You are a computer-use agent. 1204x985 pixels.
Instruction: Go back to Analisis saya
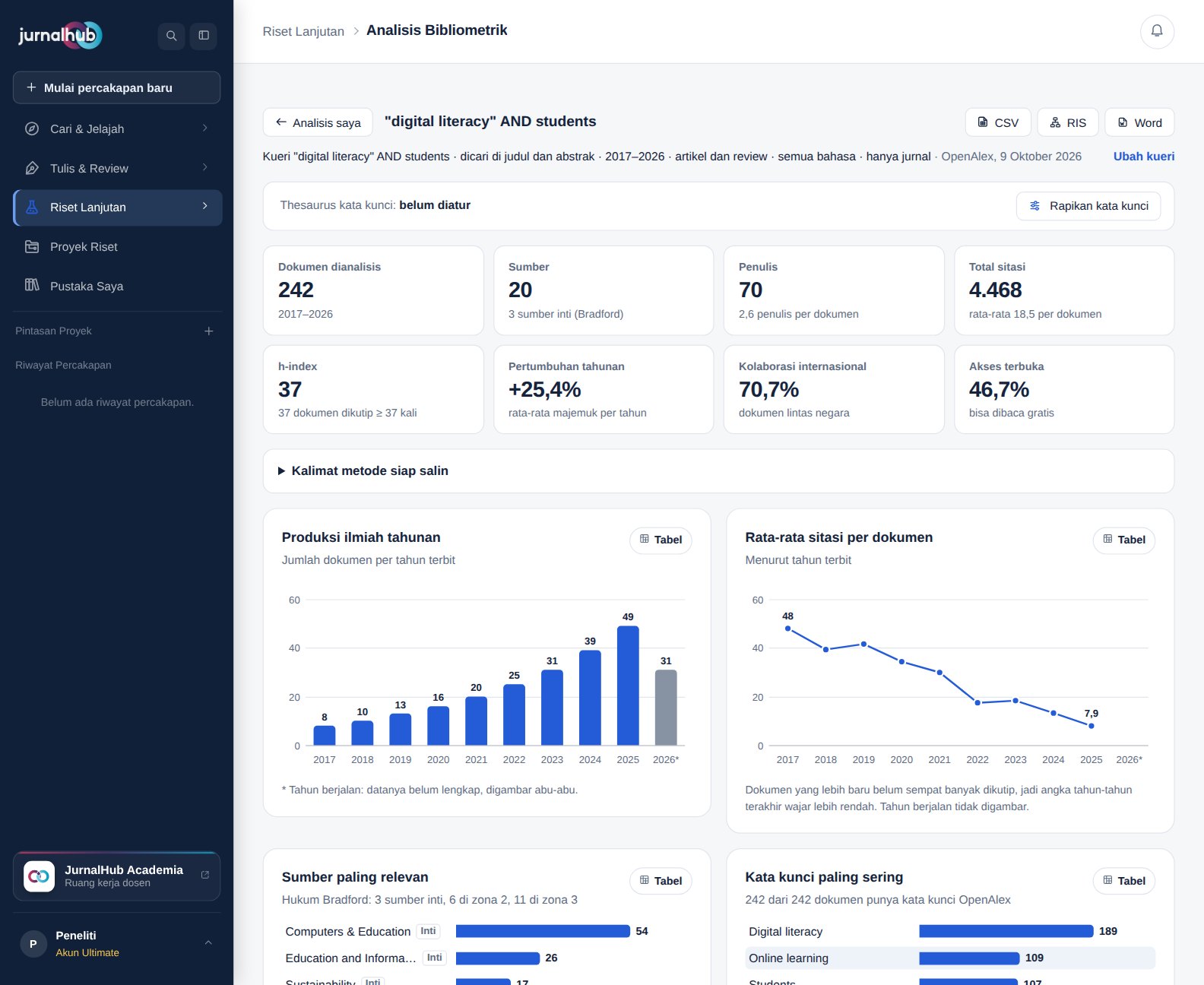tap(318, 122)
